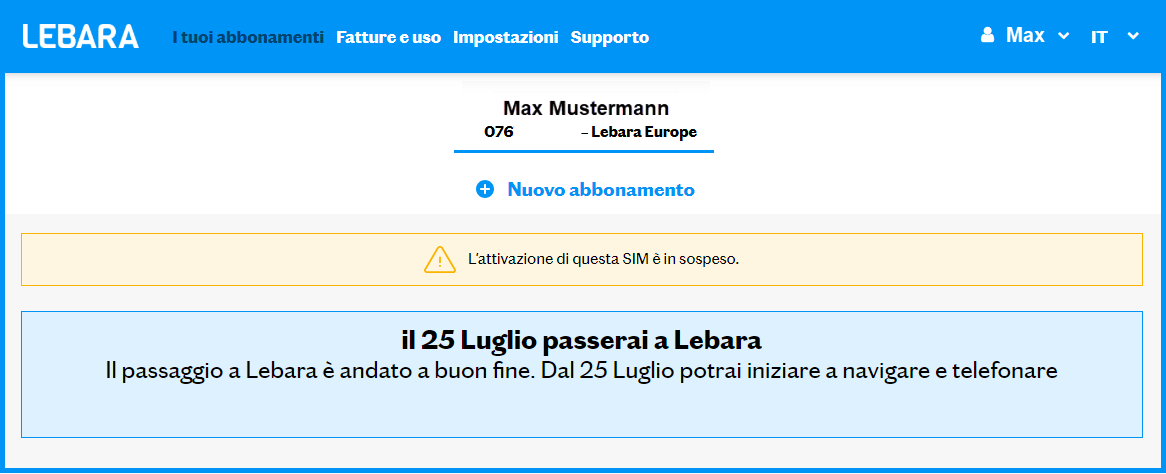Click the 'passaggio a Lebara' description text
Image resolution: width=1166 pixels, height=474 pixels.
(x=581, y=370)
